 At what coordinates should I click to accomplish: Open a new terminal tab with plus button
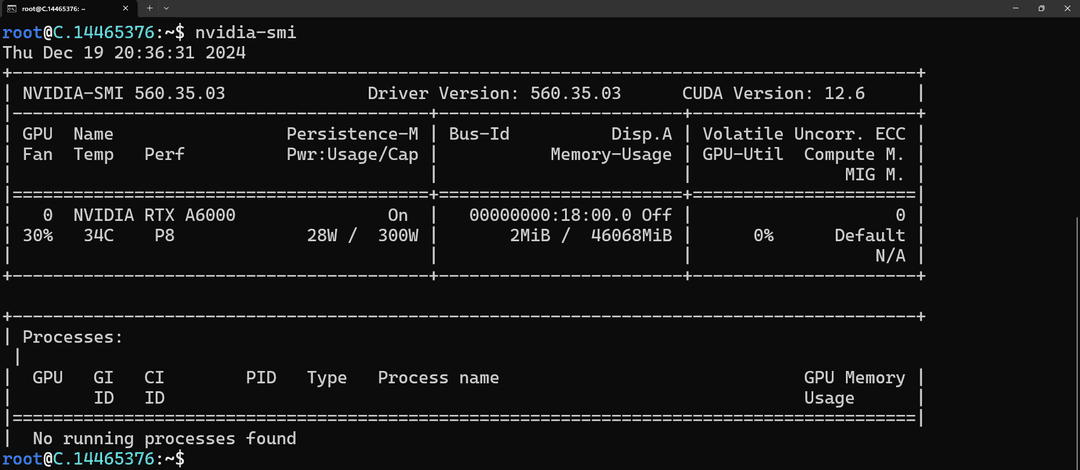149,8
